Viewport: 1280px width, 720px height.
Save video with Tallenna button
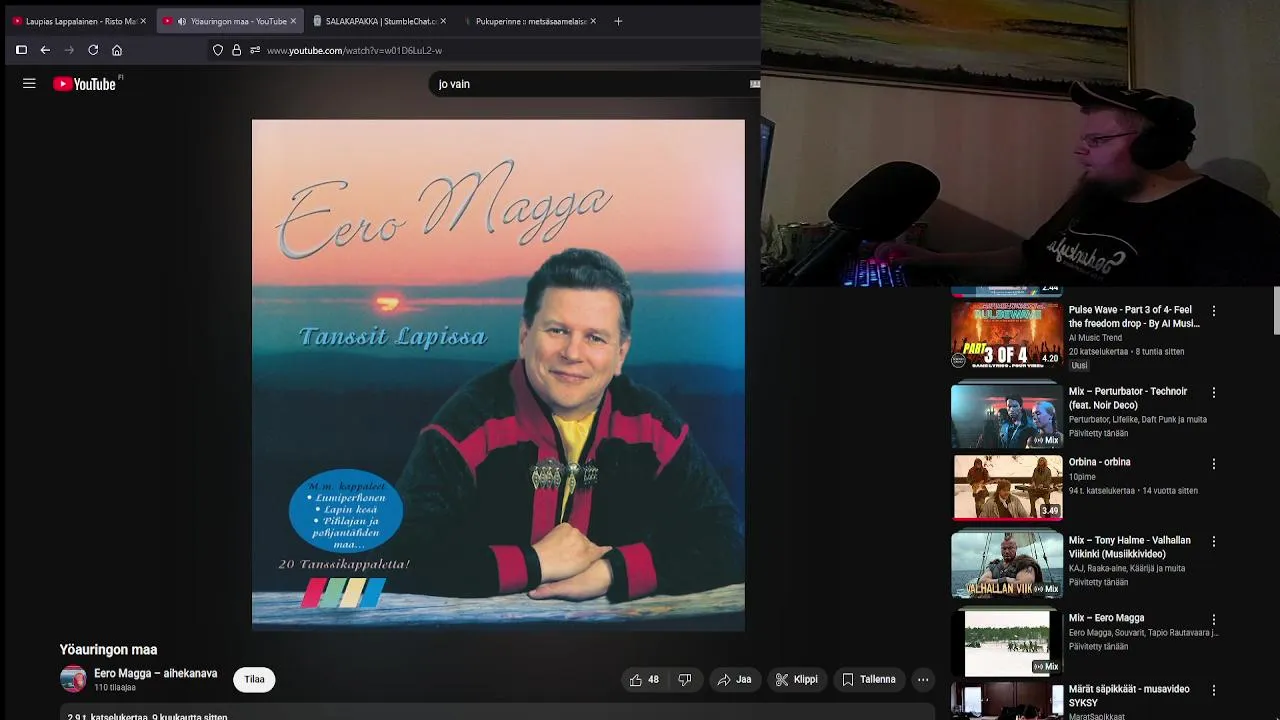coord(869,679)
